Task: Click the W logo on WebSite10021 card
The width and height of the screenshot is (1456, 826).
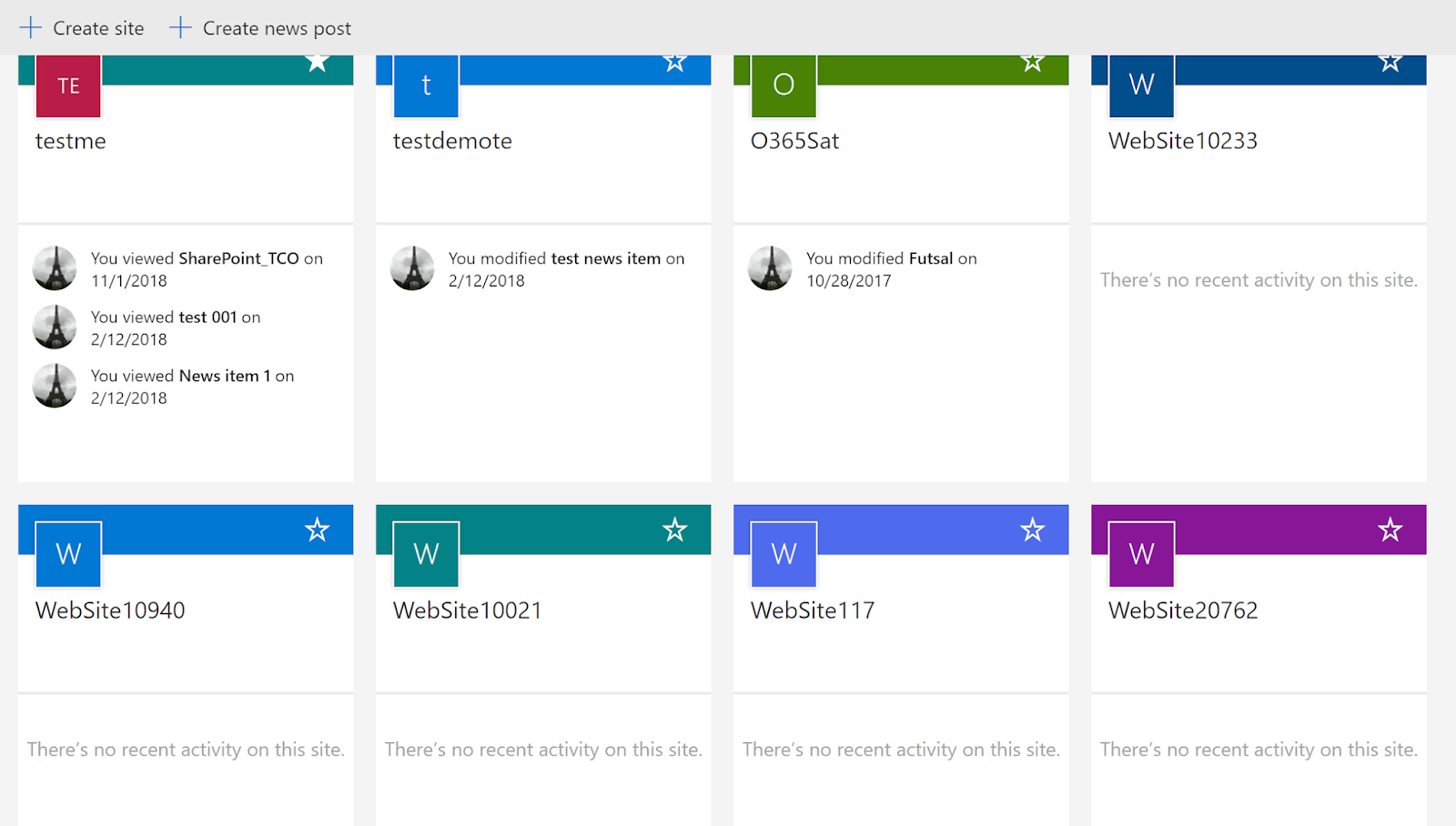Action: (424, 554)
